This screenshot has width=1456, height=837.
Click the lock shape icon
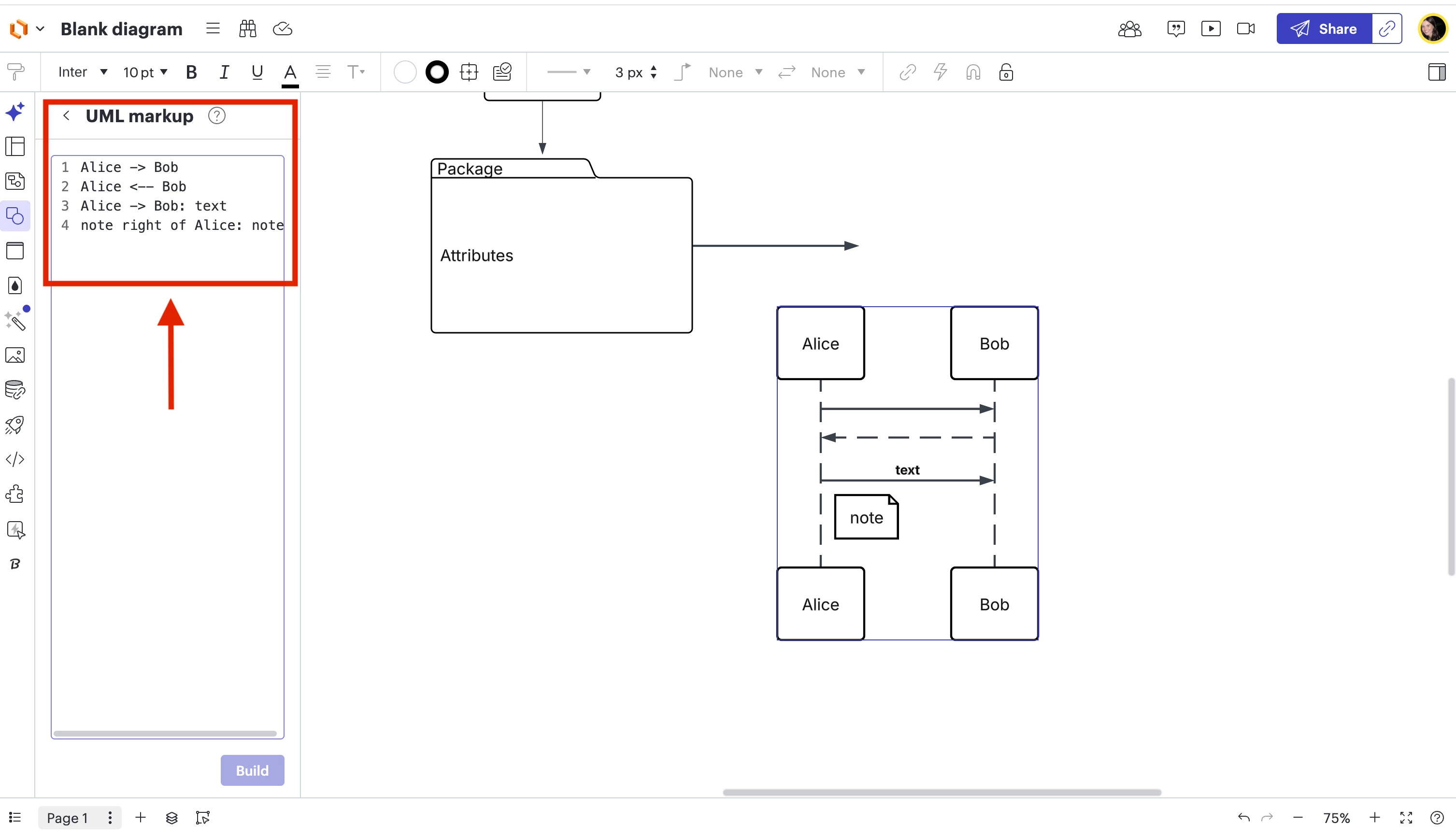tap(1005, 72)
